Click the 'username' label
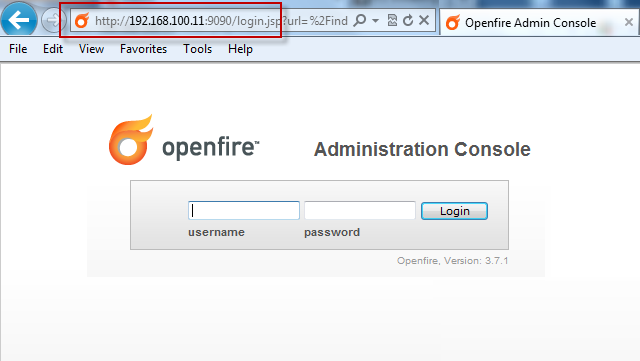 coord(216,232)
